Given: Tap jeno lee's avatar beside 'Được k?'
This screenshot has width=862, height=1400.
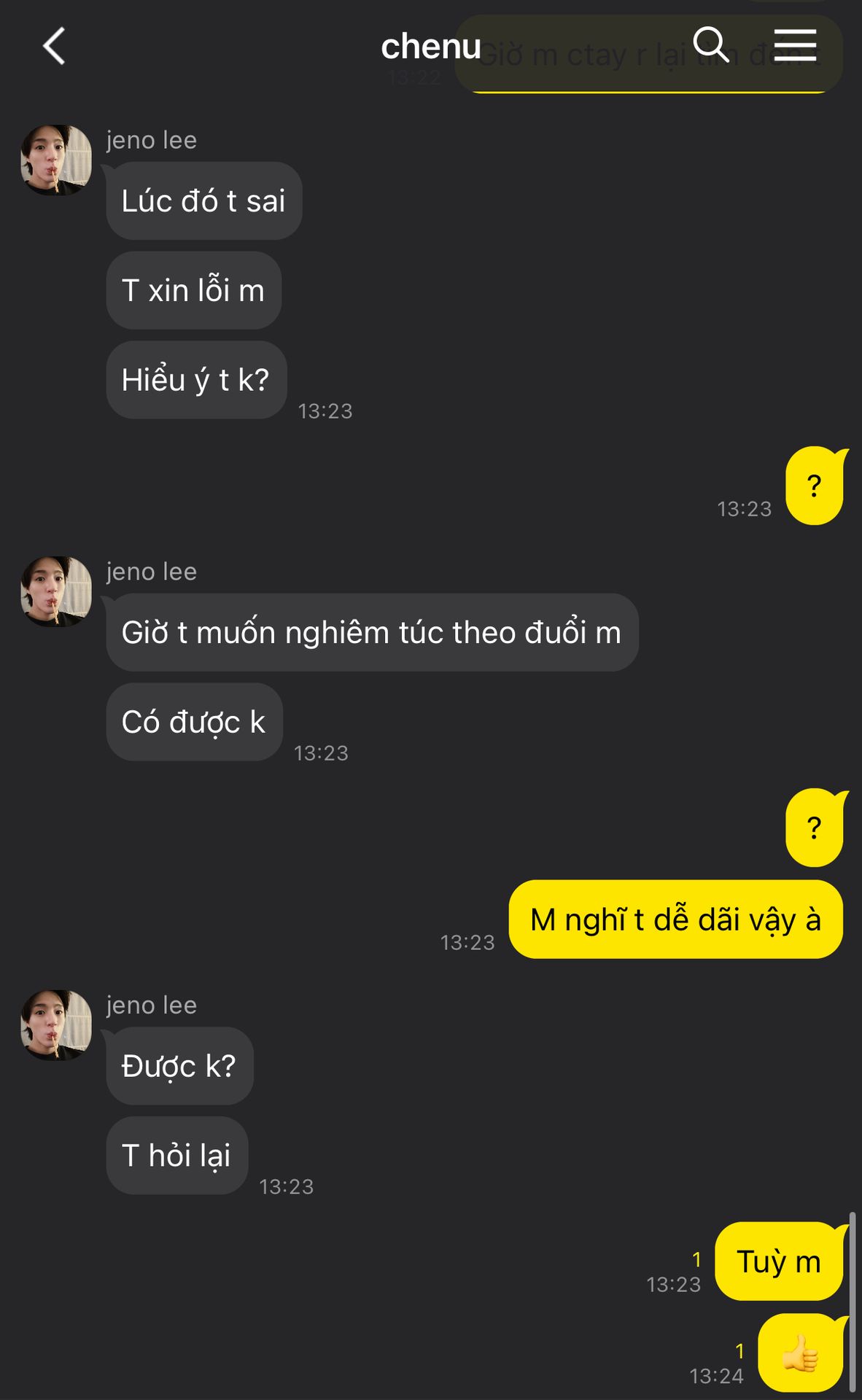Looking at the screenshot, I should 56,1024.
